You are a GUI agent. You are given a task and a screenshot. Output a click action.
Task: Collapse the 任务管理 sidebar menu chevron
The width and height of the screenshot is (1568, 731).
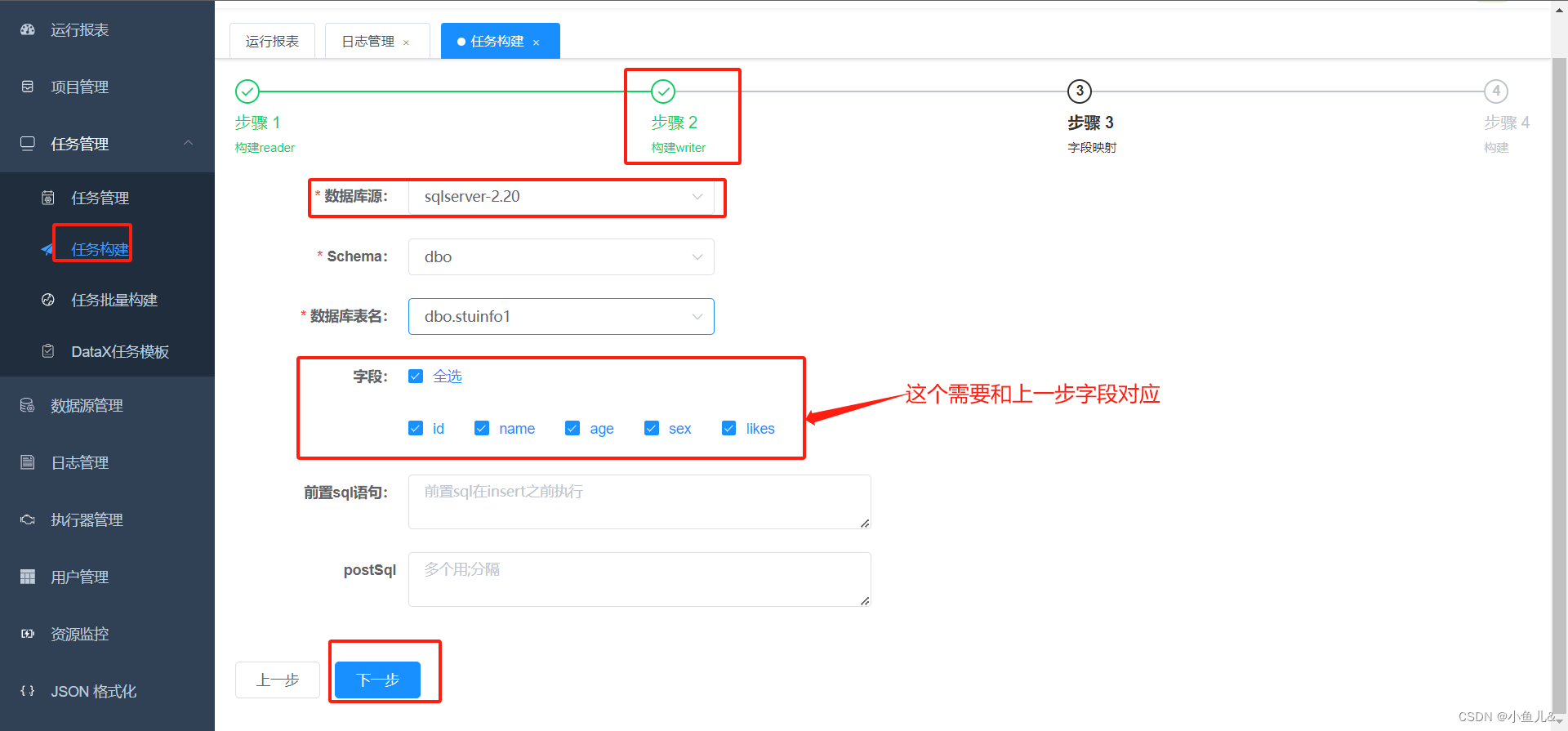(189, 143)
